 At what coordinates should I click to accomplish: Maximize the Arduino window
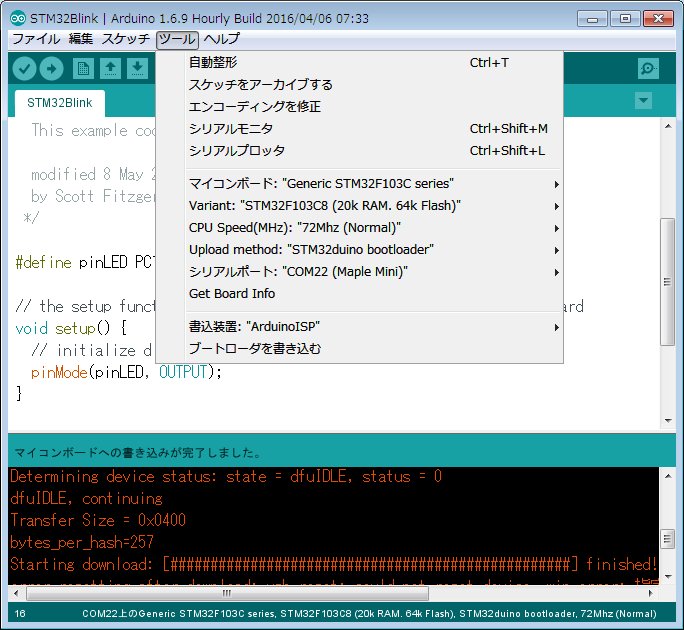click(625, 19)
